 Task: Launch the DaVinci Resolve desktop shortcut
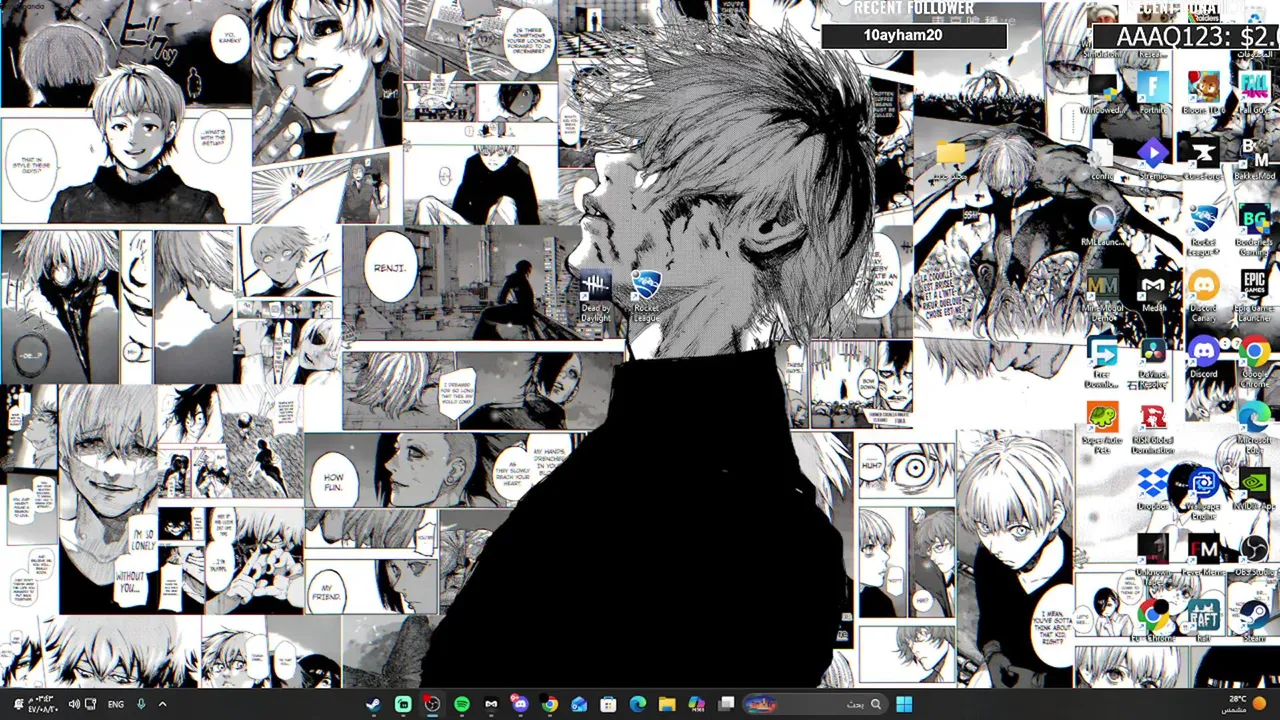pyautogui.click(x=1153, y=363)
